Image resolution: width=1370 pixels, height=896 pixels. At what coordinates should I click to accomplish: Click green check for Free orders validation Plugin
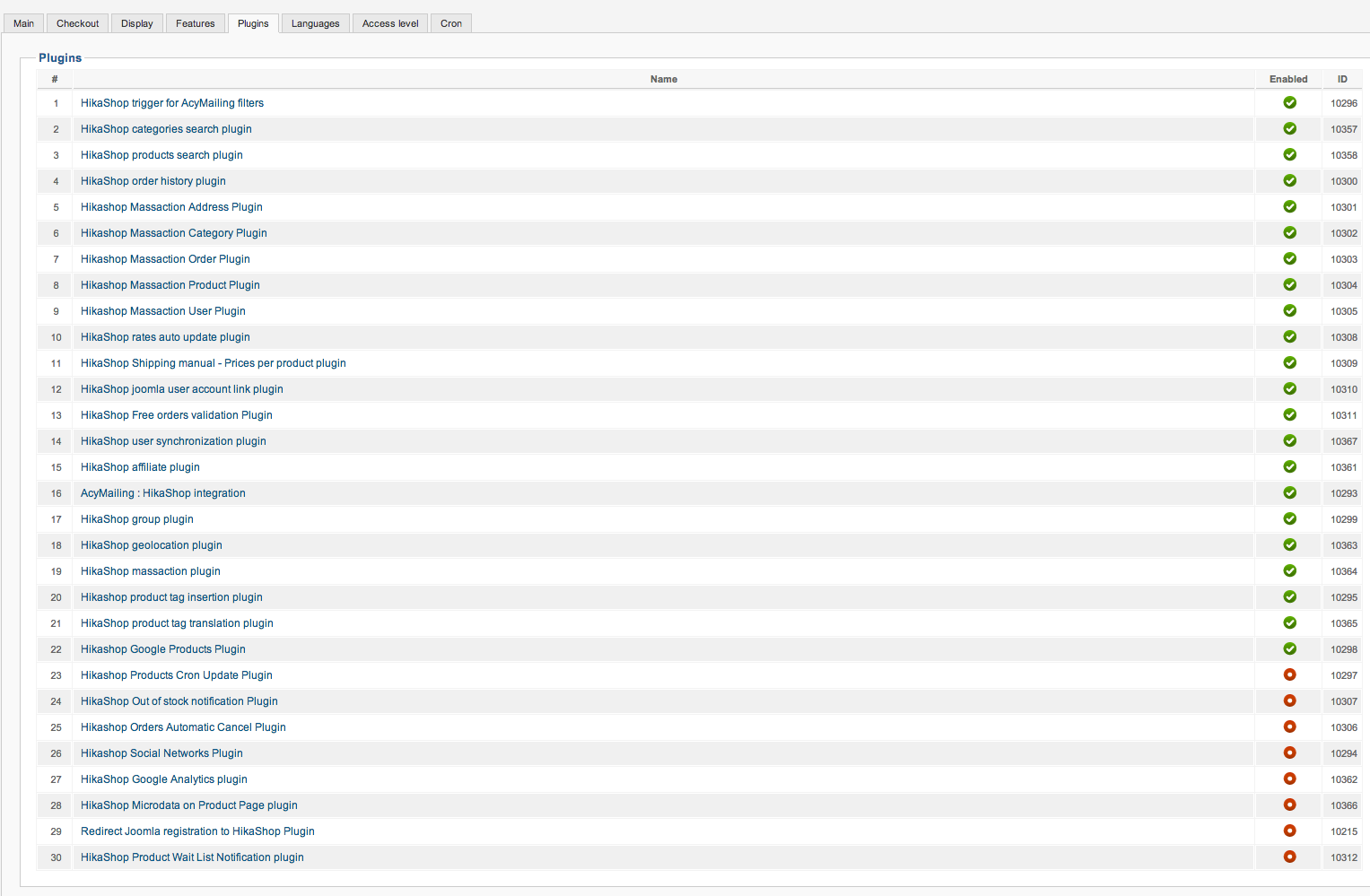[1290, 414]
